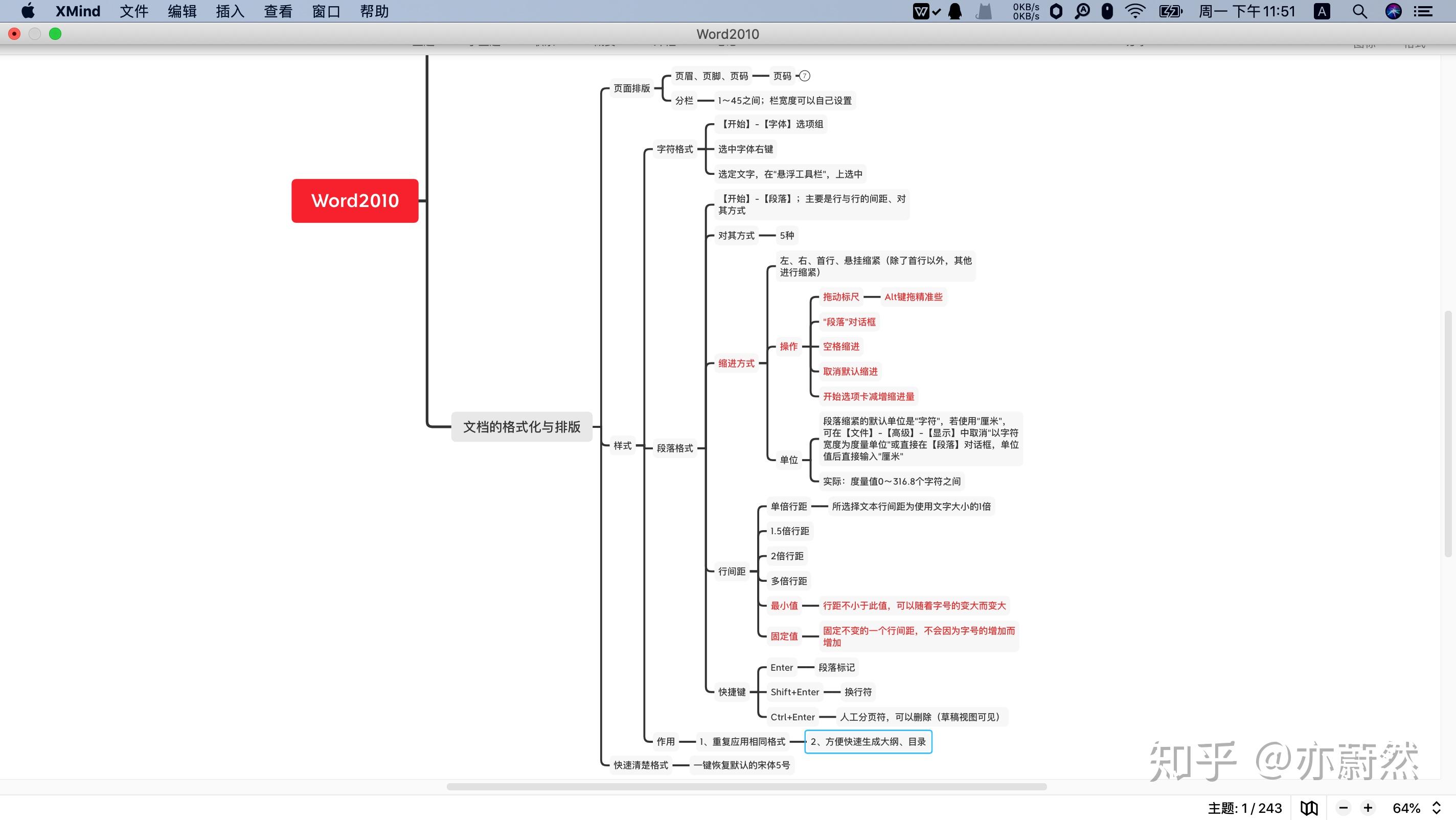The width and height of the screenshot is (1456, 820).
Task: Open Spotlight search in menu bar
Action: tap(1359, 11)
